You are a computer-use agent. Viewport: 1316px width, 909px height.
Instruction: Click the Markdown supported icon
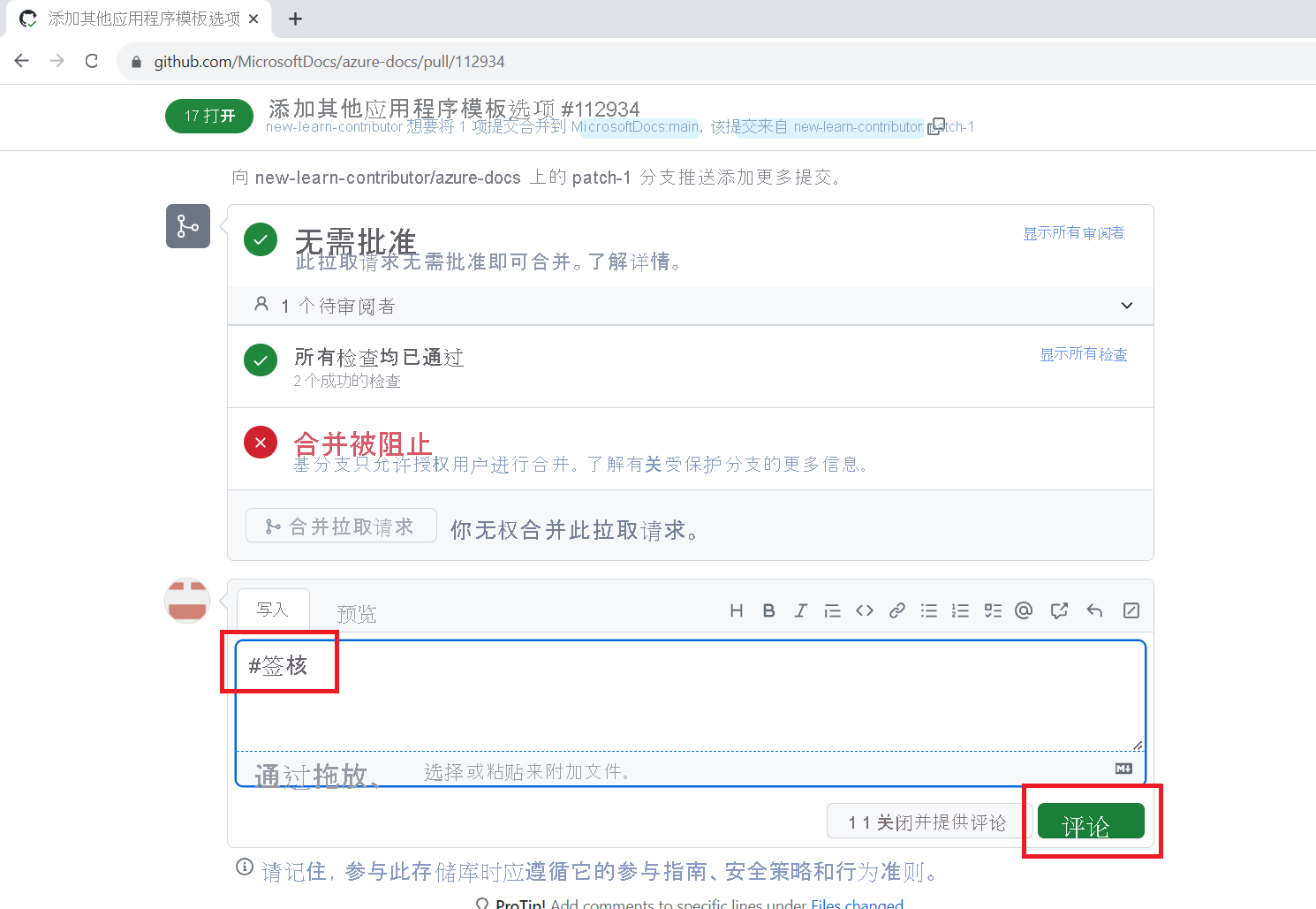coord(1123,769)
